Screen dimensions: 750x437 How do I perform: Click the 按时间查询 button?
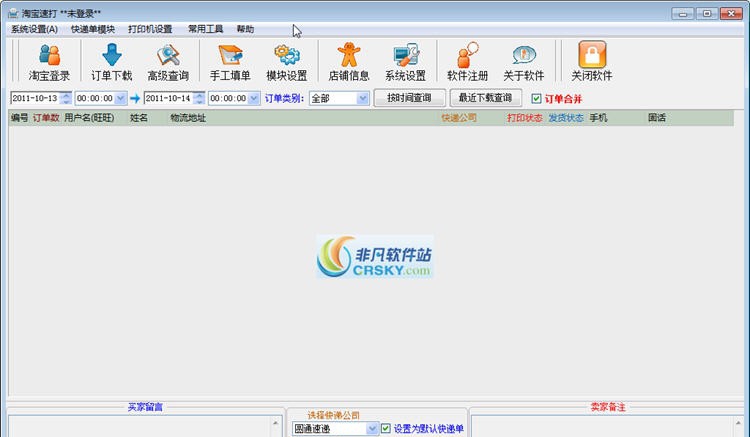coord(409,98)
